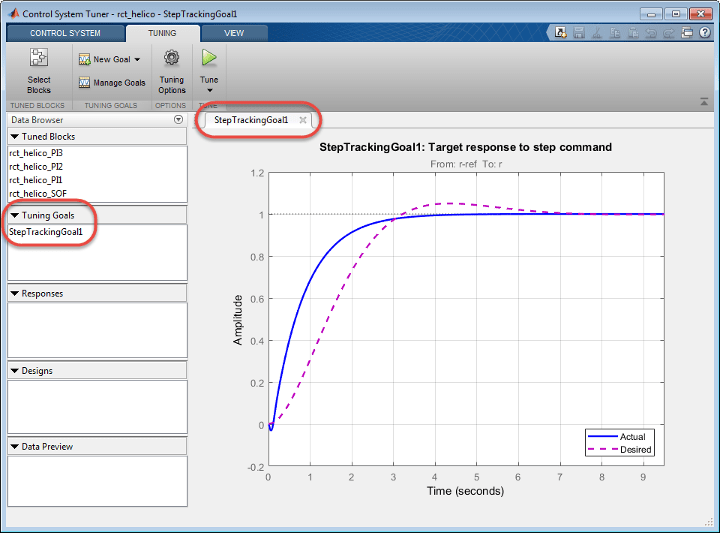Collapse the Tuning Goals section
The image size is (720, 533).
[x=15, y=215]
